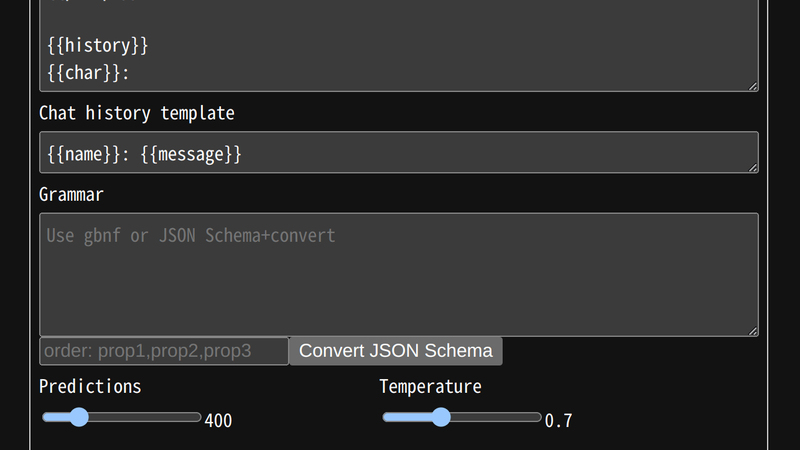Click the Chat history template resize handle

[x=753, y=167]
